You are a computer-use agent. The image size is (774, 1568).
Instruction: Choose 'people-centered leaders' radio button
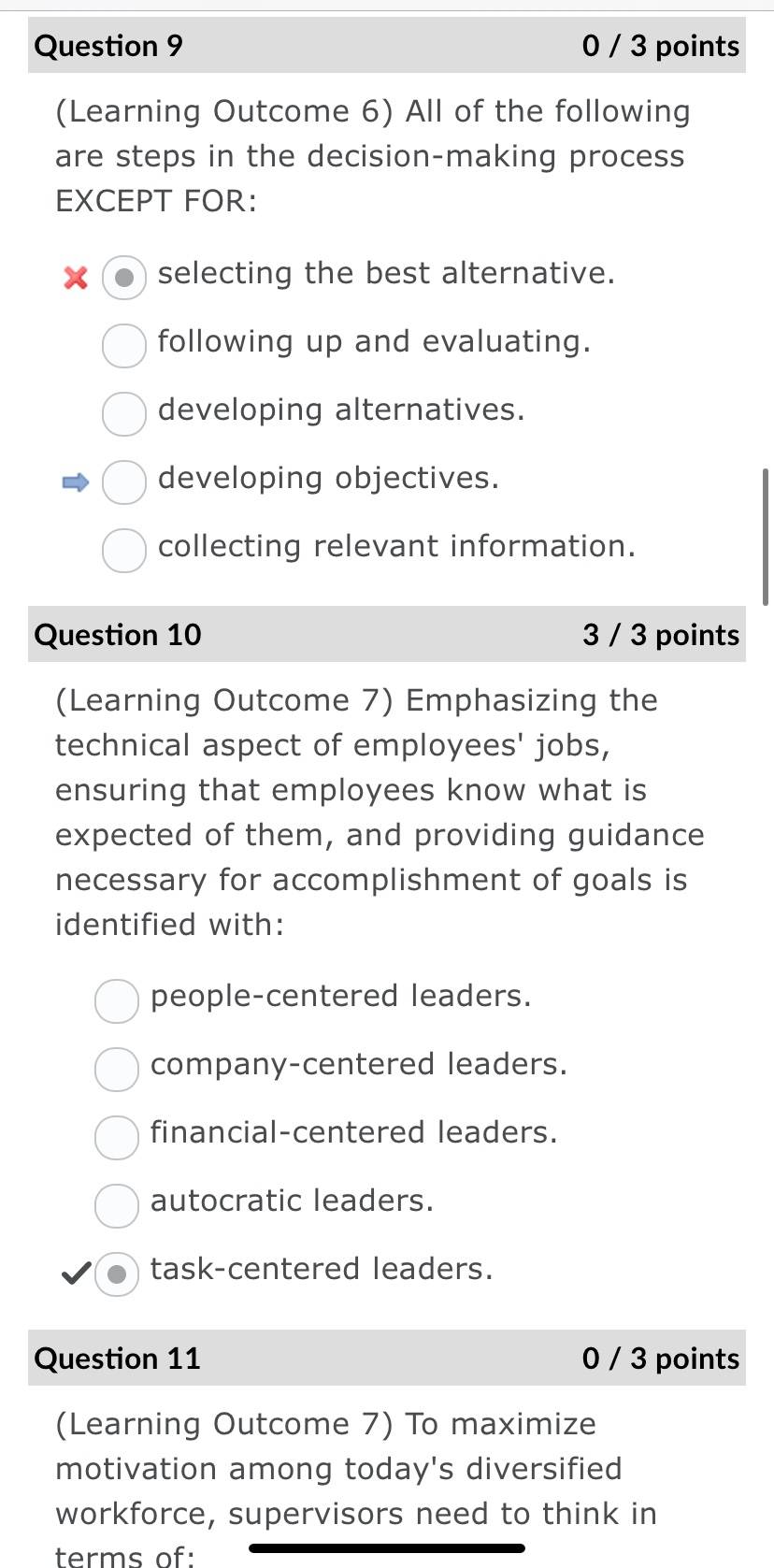tap(117, 1000)
